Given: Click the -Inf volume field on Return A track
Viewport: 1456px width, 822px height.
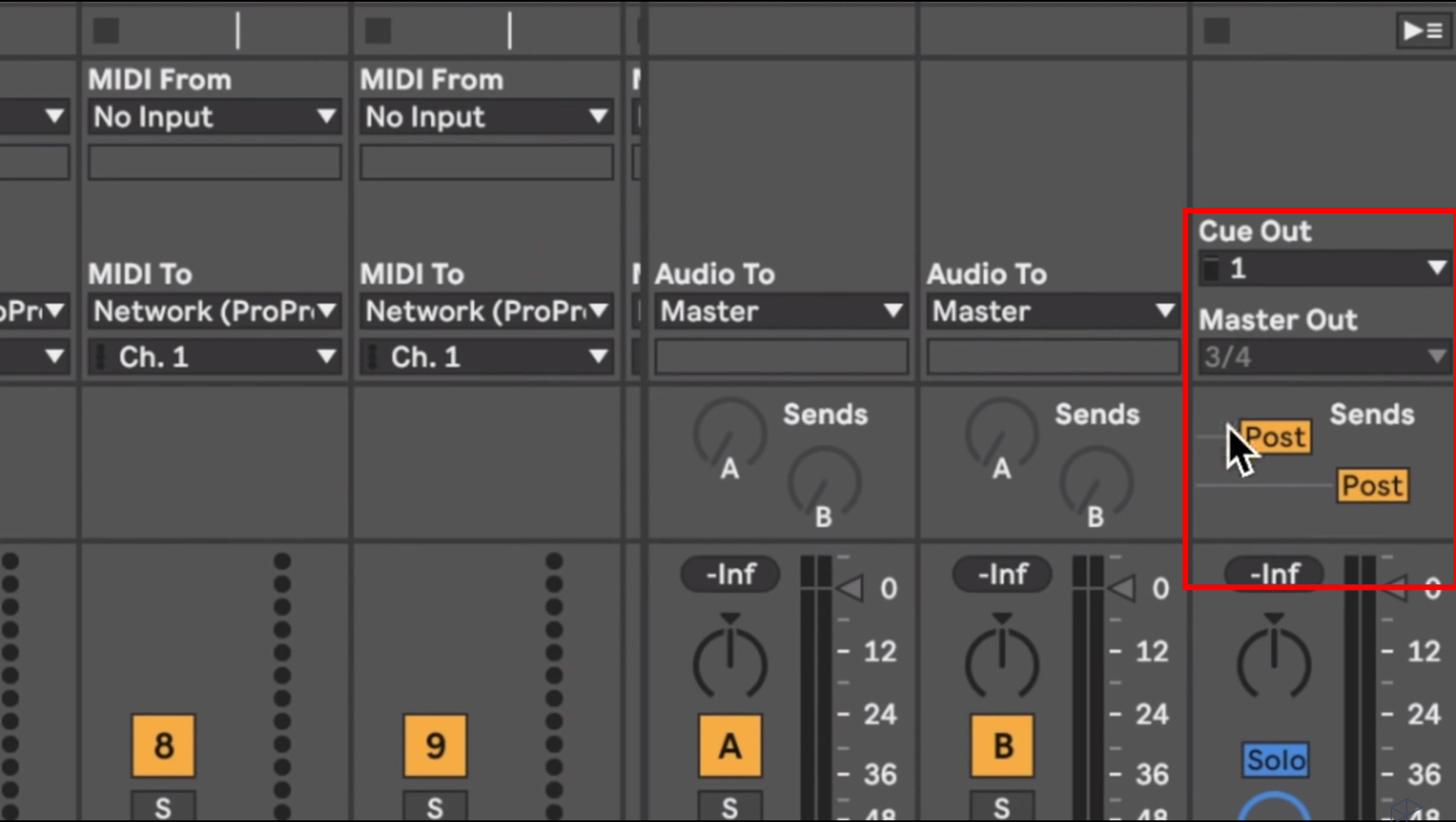Looking at the screenshot, I should [729, 574].
